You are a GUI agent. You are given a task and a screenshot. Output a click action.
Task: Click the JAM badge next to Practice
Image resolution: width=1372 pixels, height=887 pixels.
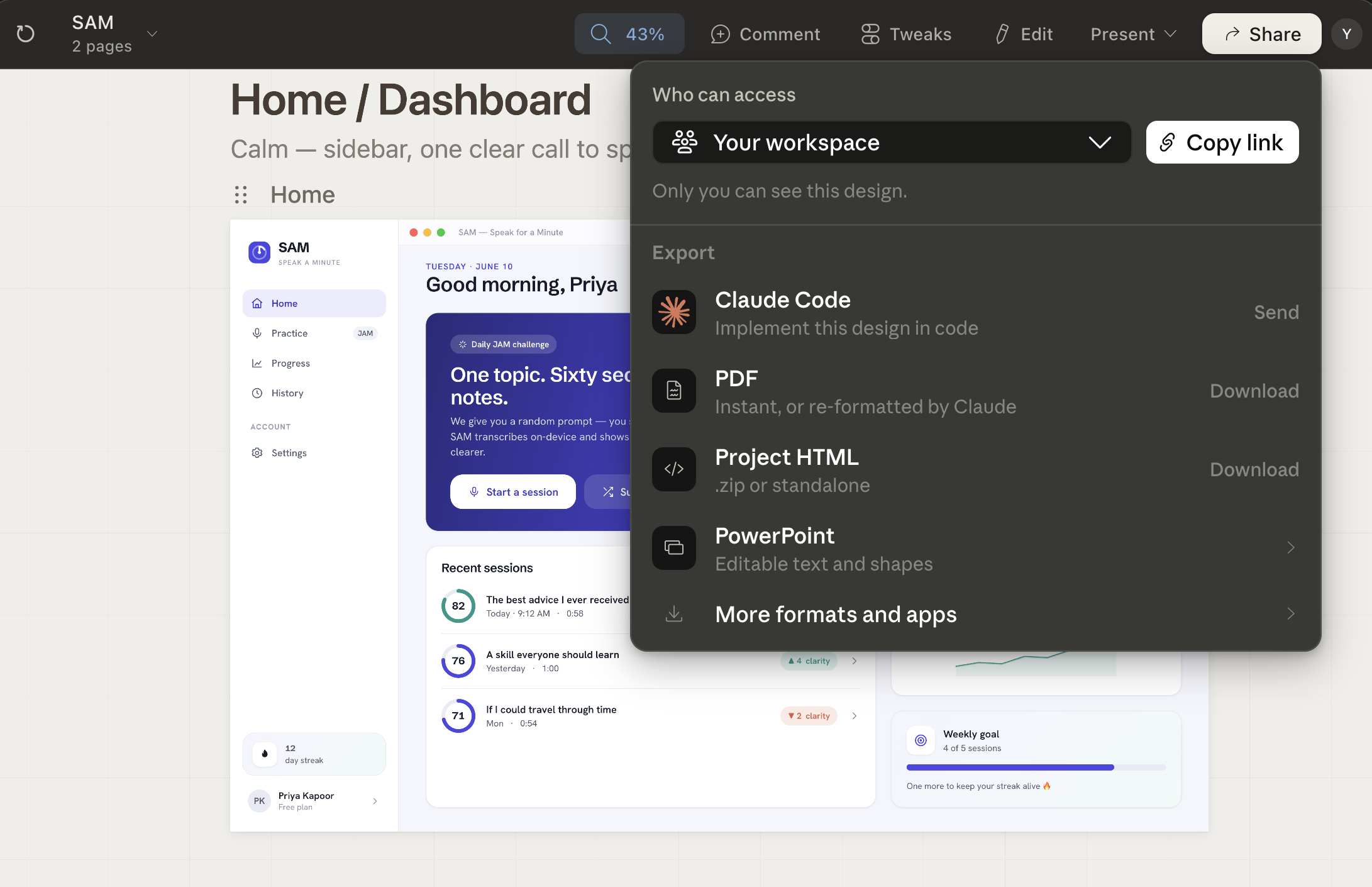[x=365, y=333]
